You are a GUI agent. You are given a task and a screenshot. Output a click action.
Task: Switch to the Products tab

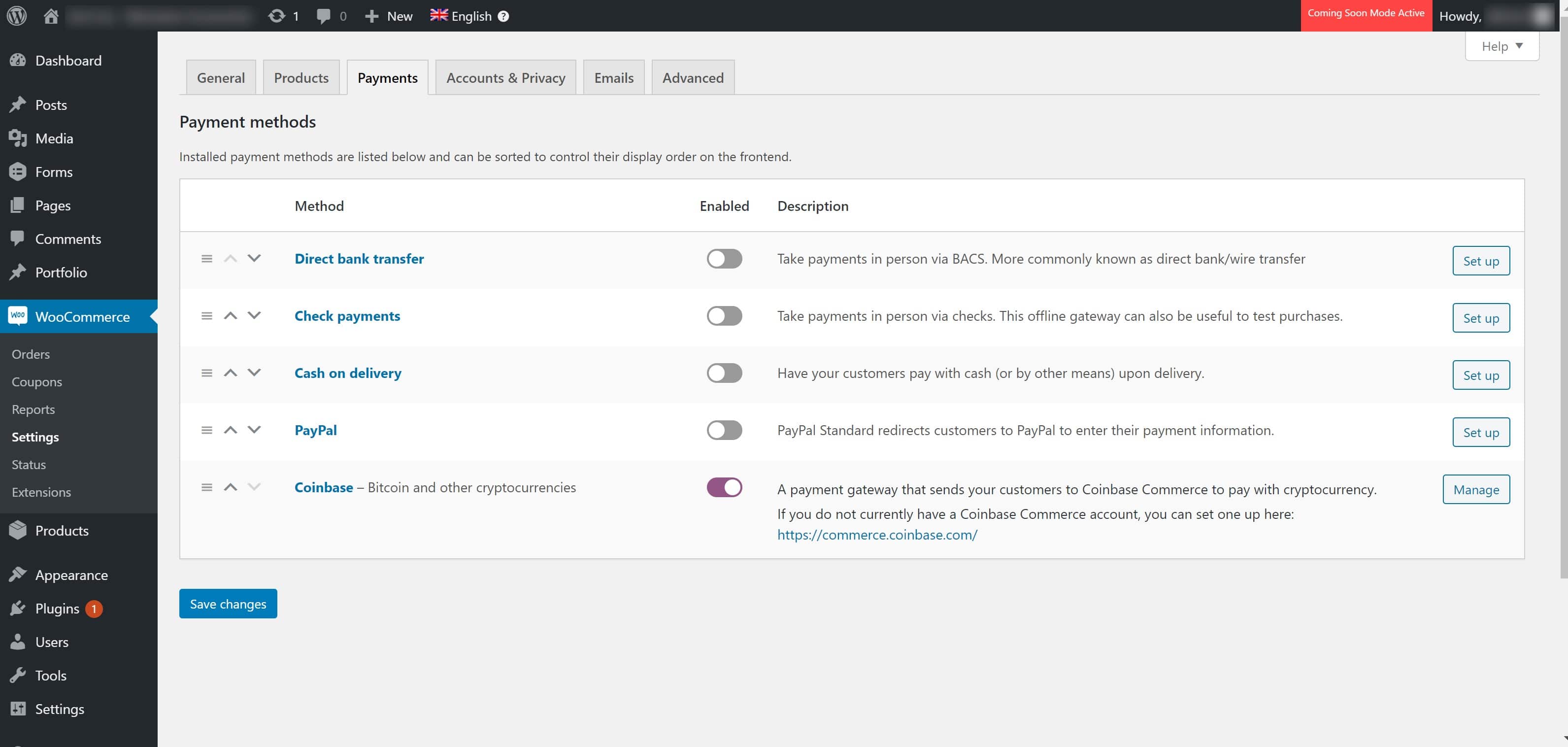301,78
